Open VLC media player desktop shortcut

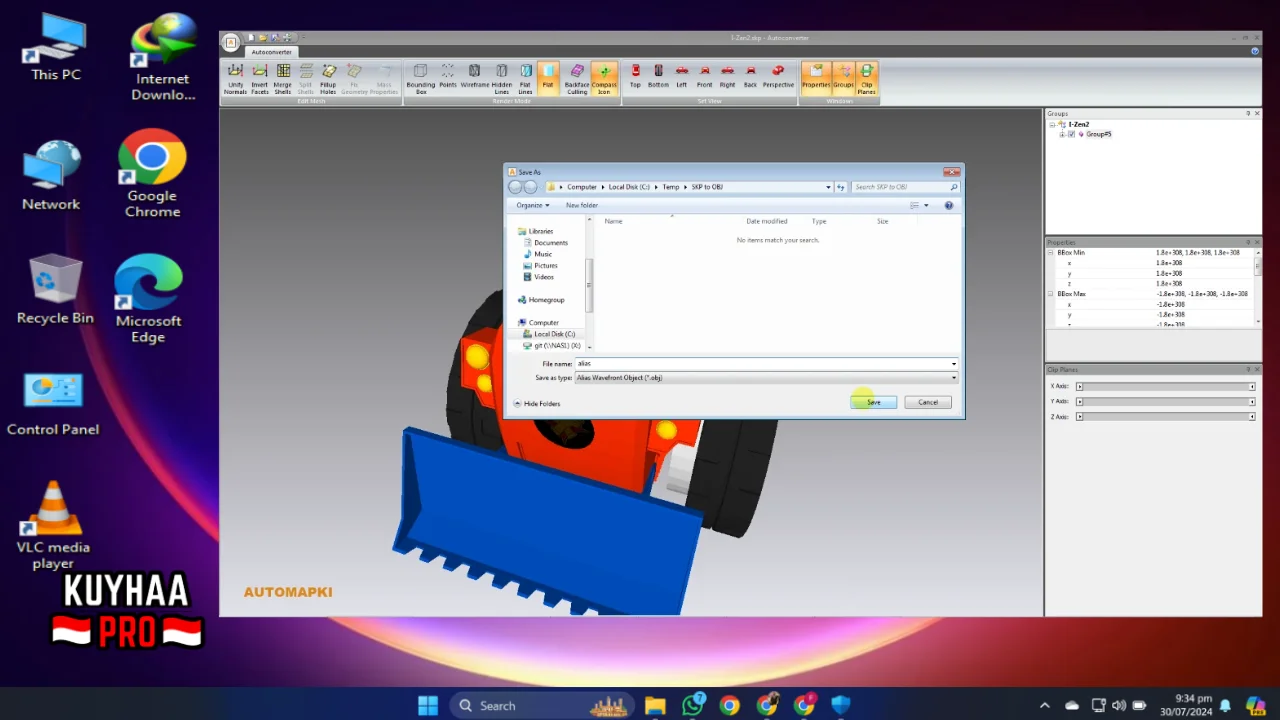point(53,525)
